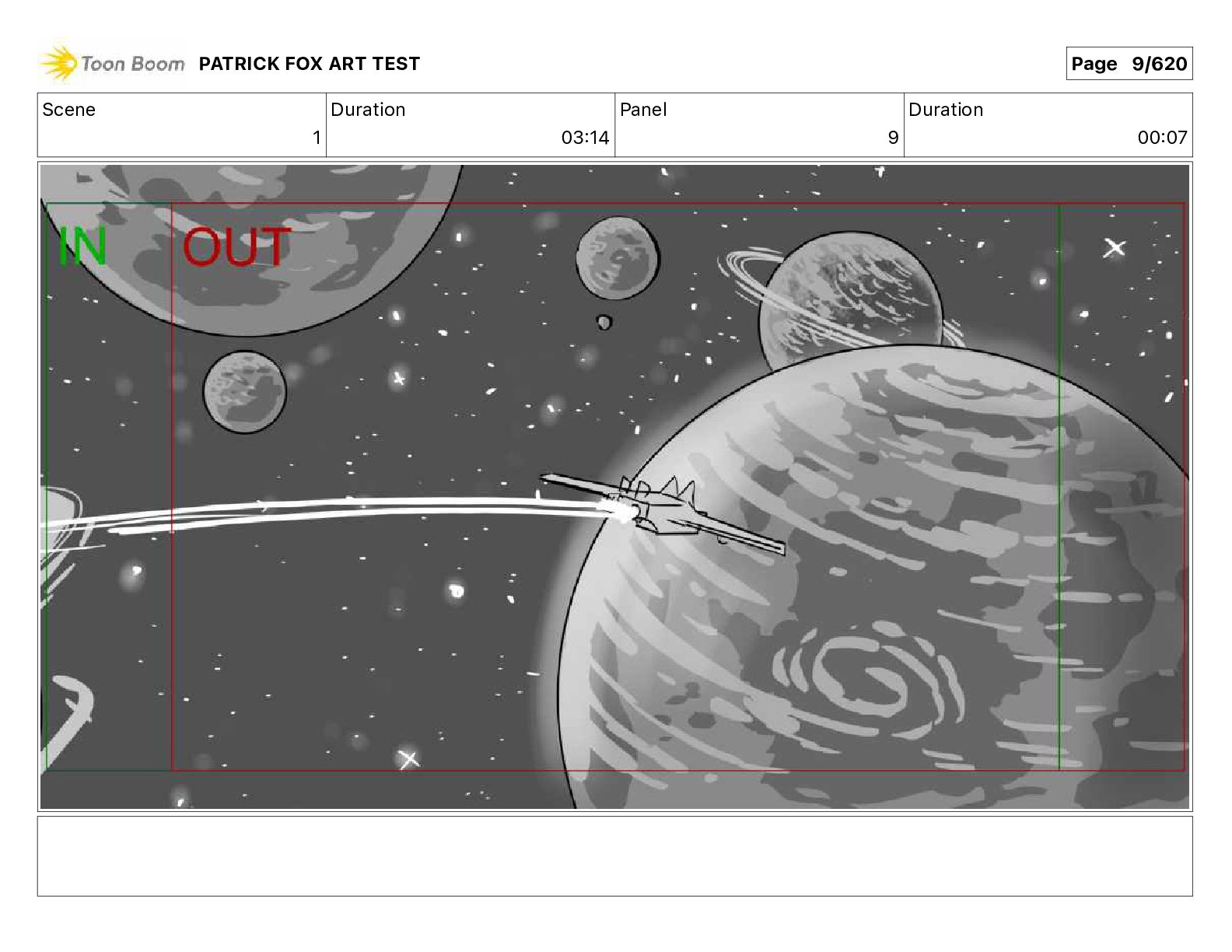
Task: Select the title 'PATRICK FOX ART TEST'
Action: tap(310, 64)
